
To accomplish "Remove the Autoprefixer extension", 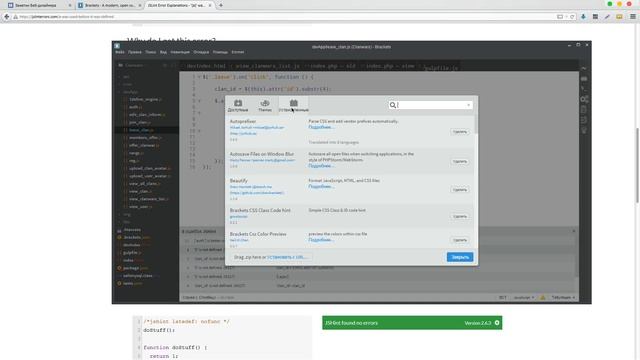I will pos(460,132).
